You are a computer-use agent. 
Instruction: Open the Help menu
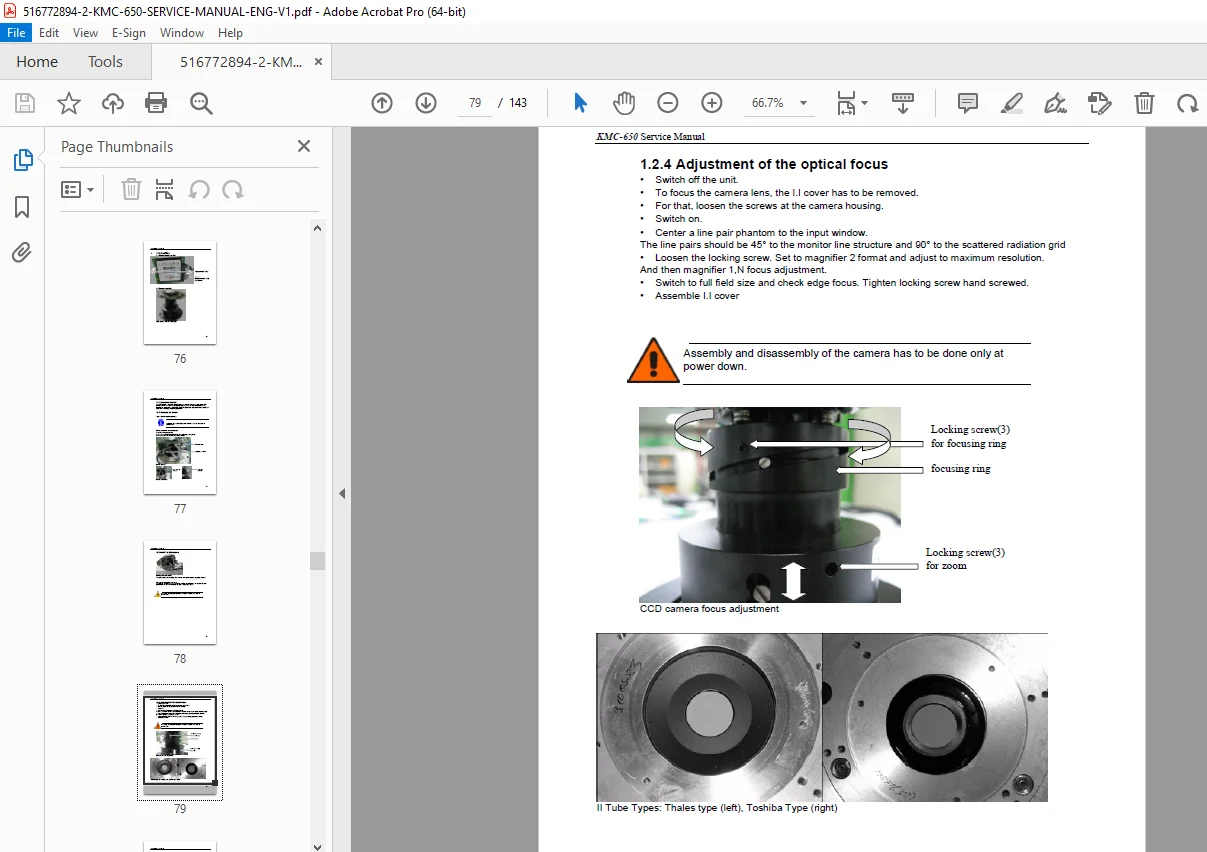pos(231,32)
